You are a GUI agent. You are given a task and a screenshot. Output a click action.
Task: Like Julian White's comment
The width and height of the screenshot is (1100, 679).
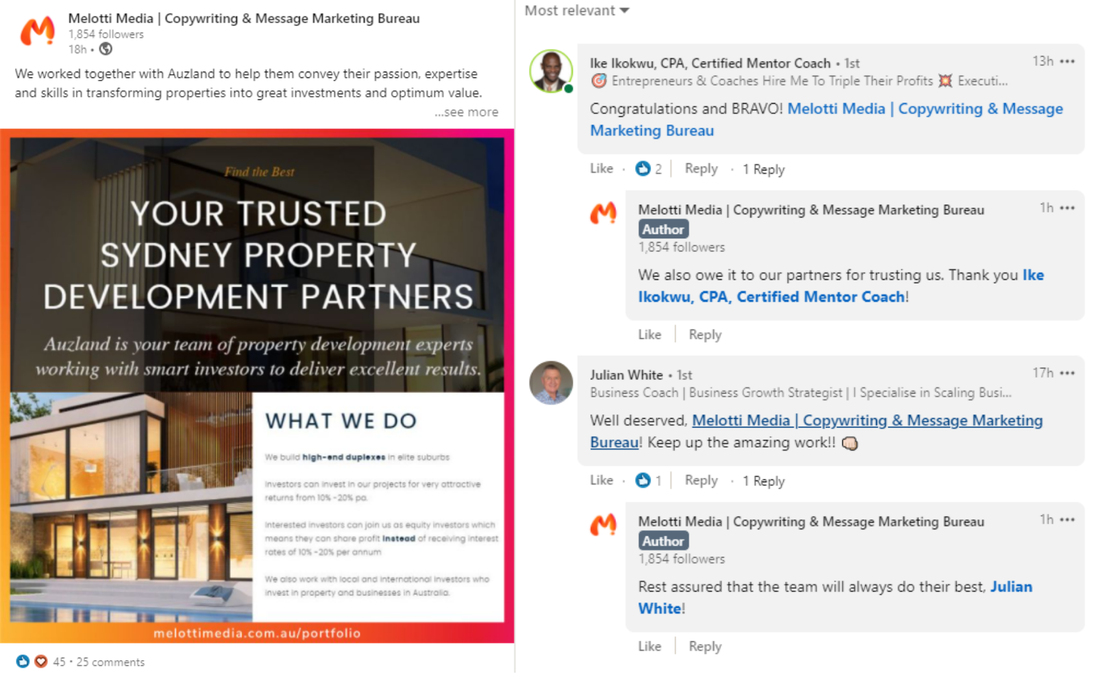tap(601, 480)
